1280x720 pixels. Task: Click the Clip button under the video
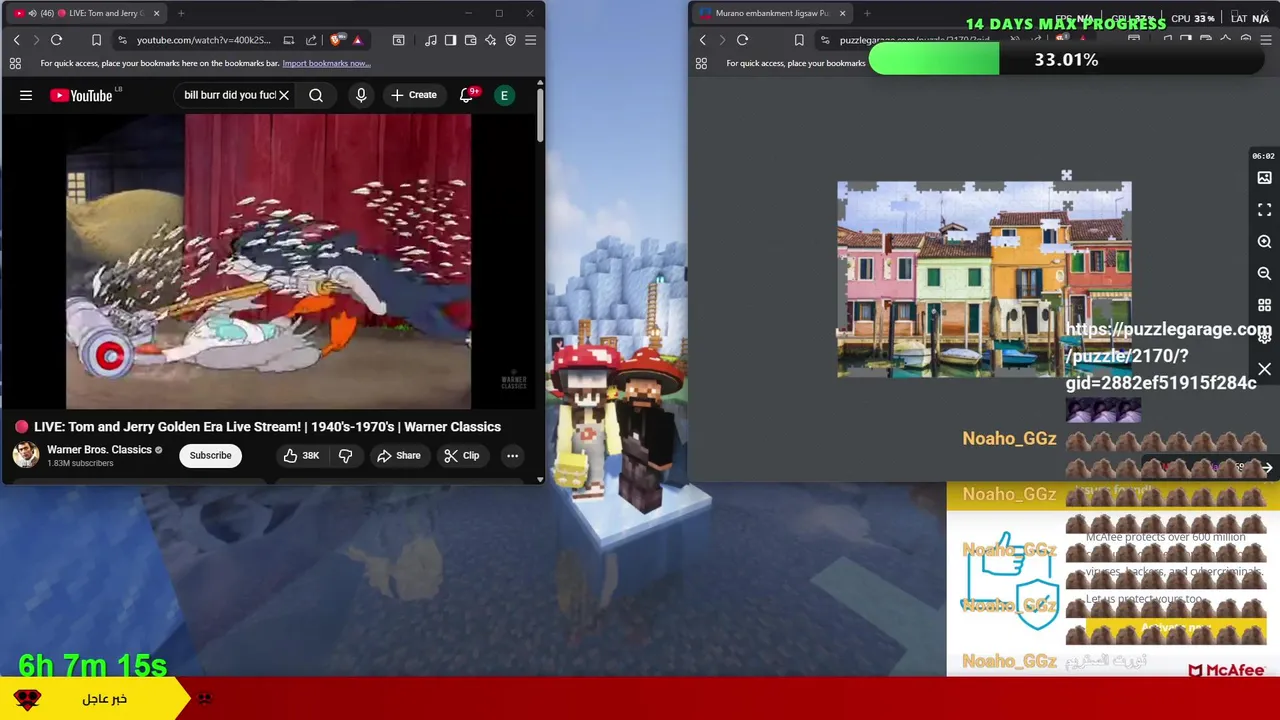pos(462,455)
